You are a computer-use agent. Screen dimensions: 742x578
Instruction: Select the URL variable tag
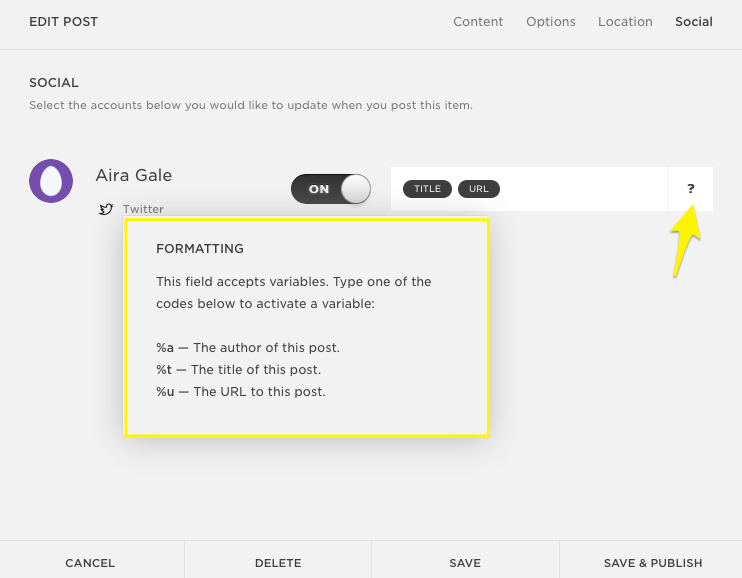tap(478, 189)
